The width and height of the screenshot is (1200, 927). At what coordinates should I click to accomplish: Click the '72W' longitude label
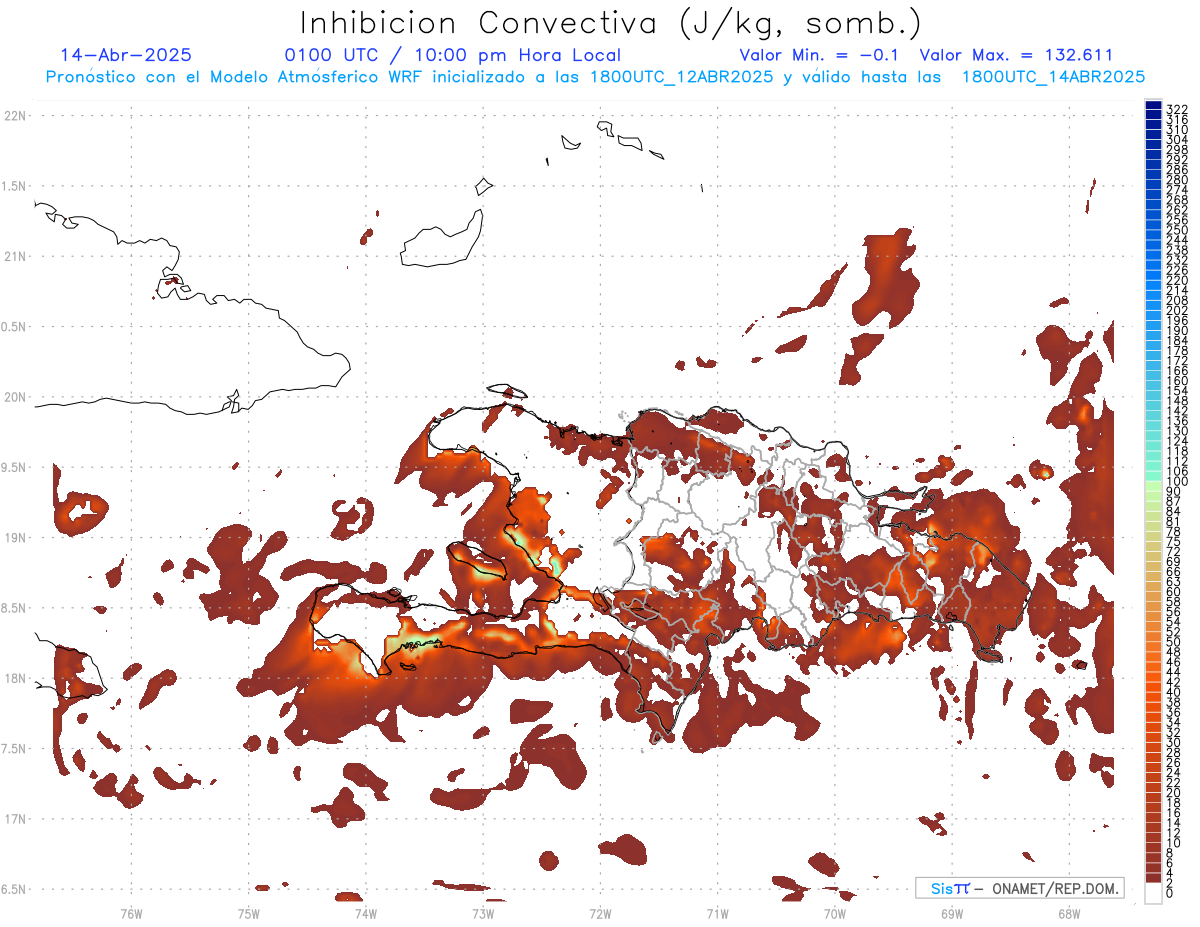(x=600, y=913)
